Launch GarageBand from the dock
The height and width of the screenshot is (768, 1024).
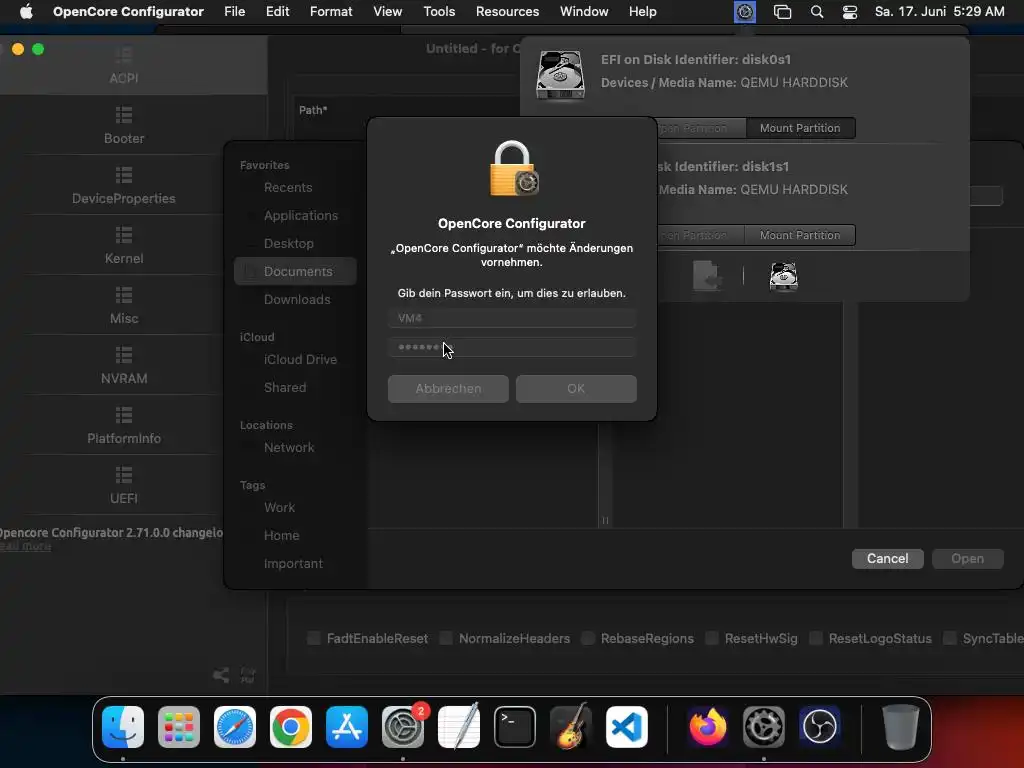(571, 727)
